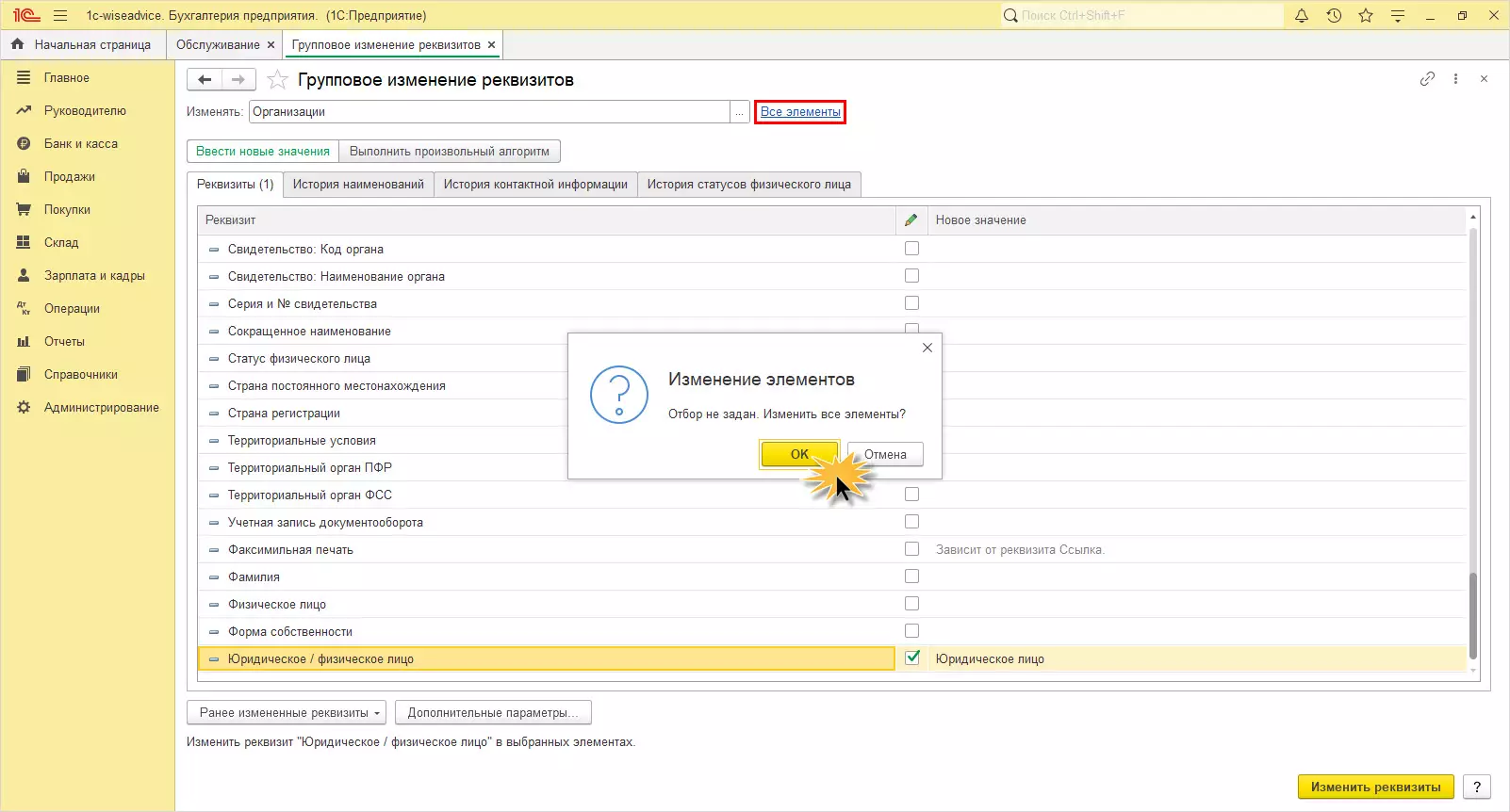Screen dimensions: 1510x812
Task: Click the attributes table vertical scrollbar thumb
Action: pos(1472,616)
